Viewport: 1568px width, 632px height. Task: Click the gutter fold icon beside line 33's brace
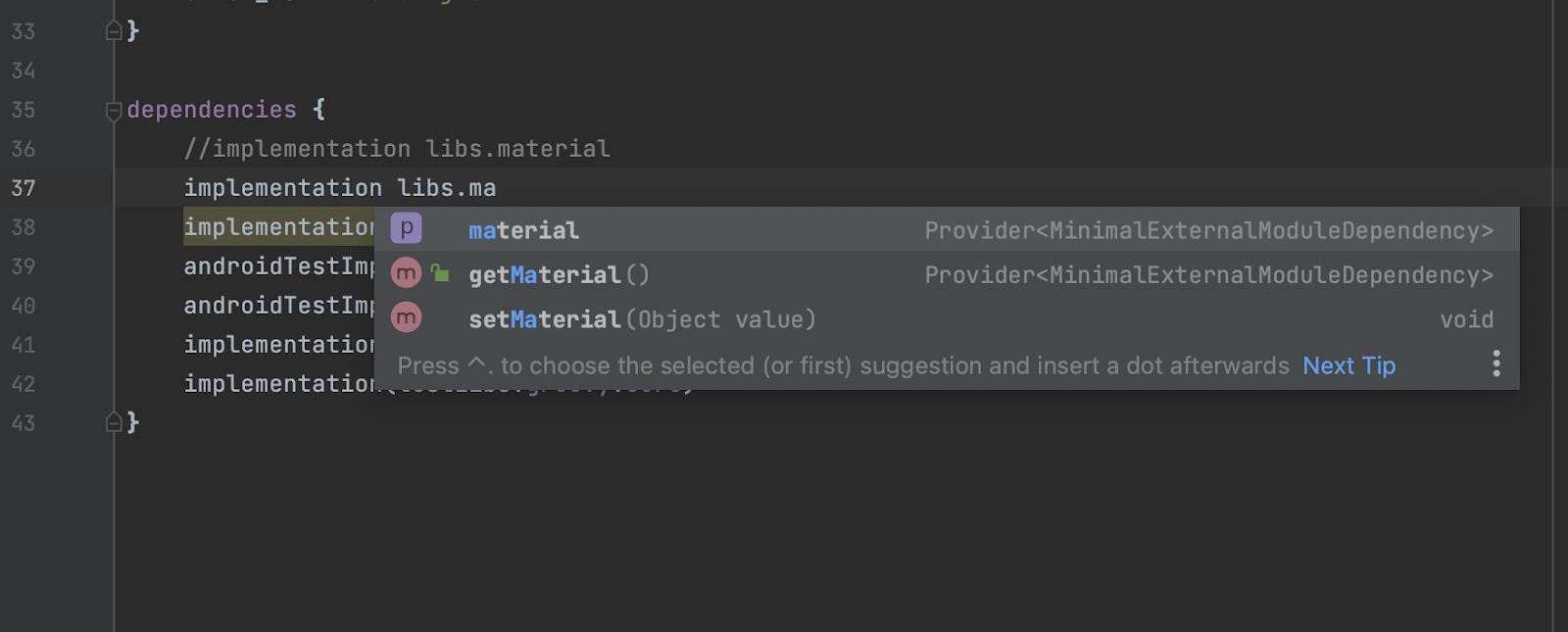tap(113, 29)
